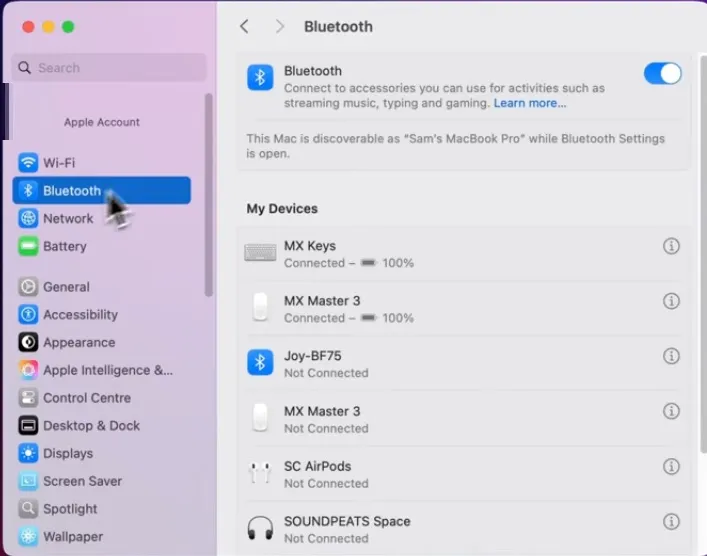Go back with the left chevron
The image size is (707, 556).
click(x=244, y=27)
